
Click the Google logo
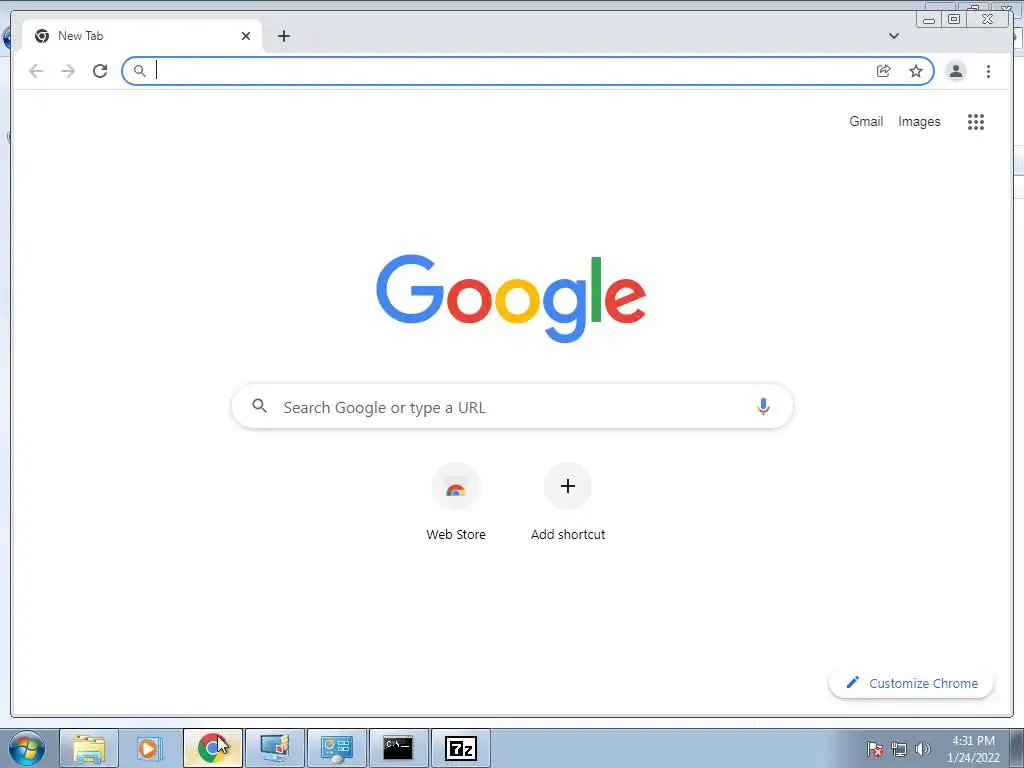point(511,298)
